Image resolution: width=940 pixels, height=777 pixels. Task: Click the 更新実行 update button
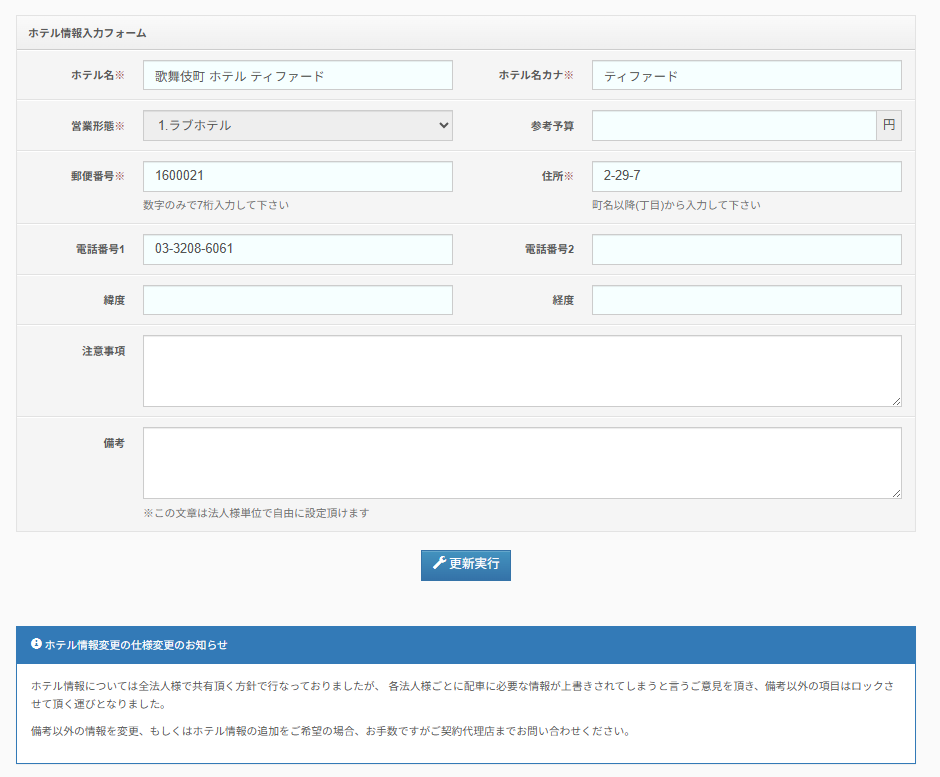pos(465,564)
